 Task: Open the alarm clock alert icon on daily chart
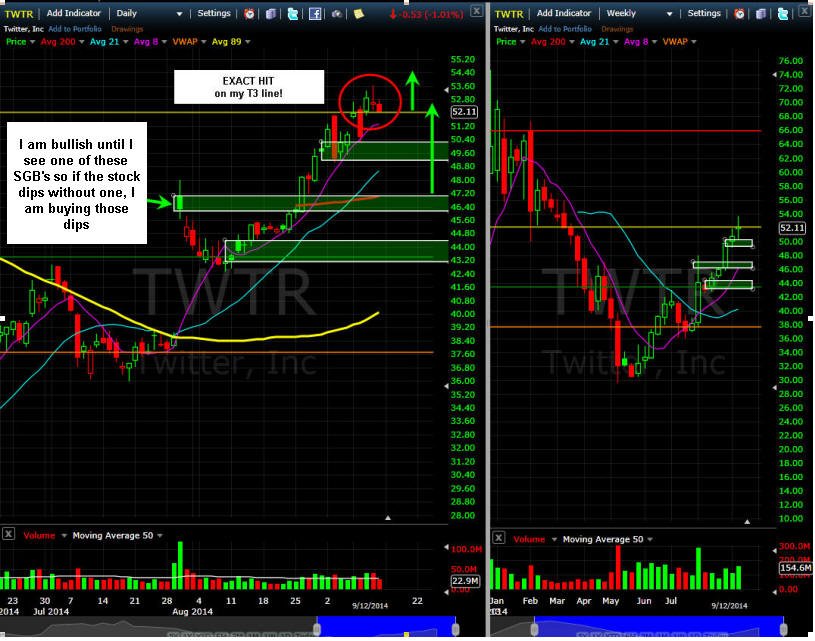click(x=249, y=14)
